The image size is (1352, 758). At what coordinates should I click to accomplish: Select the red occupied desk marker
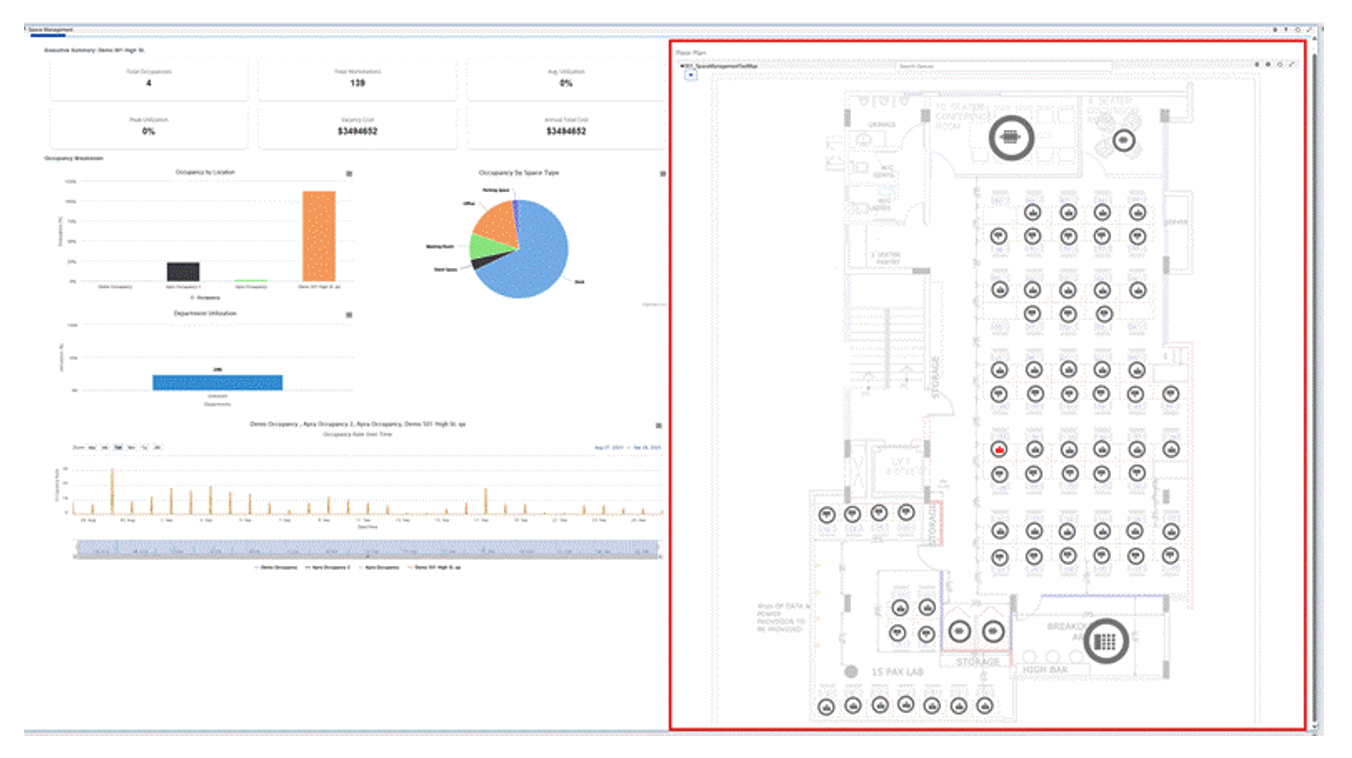tap(999, 450)
